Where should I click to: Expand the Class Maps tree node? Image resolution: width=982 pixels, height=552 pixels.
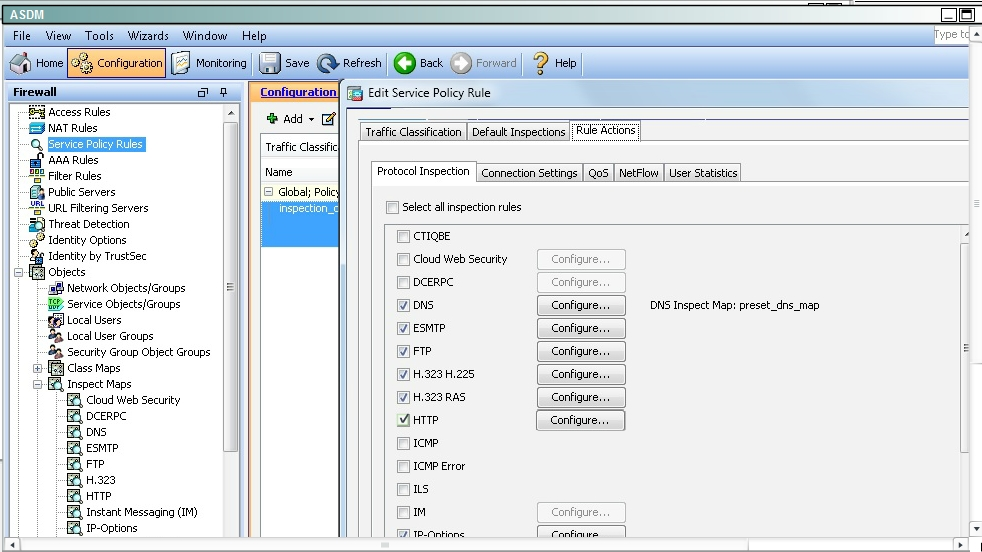38,368
